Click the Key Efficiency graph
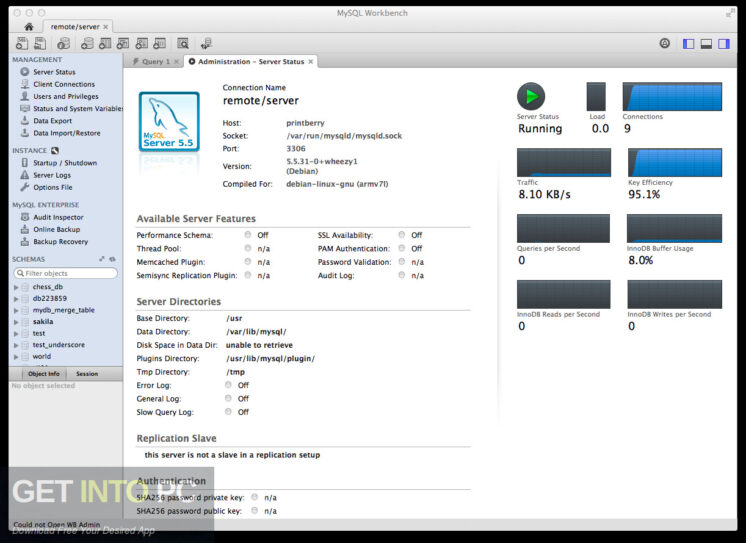The width and height of the screenshot is (746, 543). (x=675, y=162)
